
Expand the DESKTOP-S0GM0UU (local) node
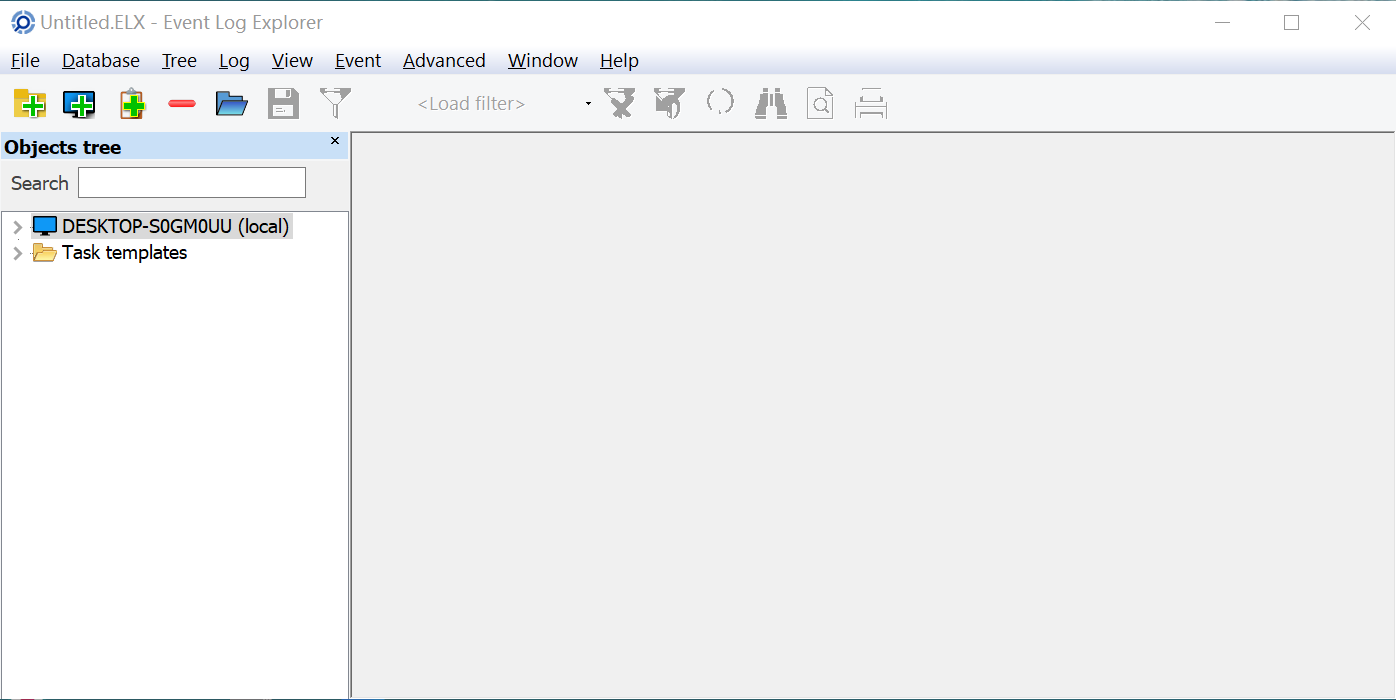tap(17, 227)
